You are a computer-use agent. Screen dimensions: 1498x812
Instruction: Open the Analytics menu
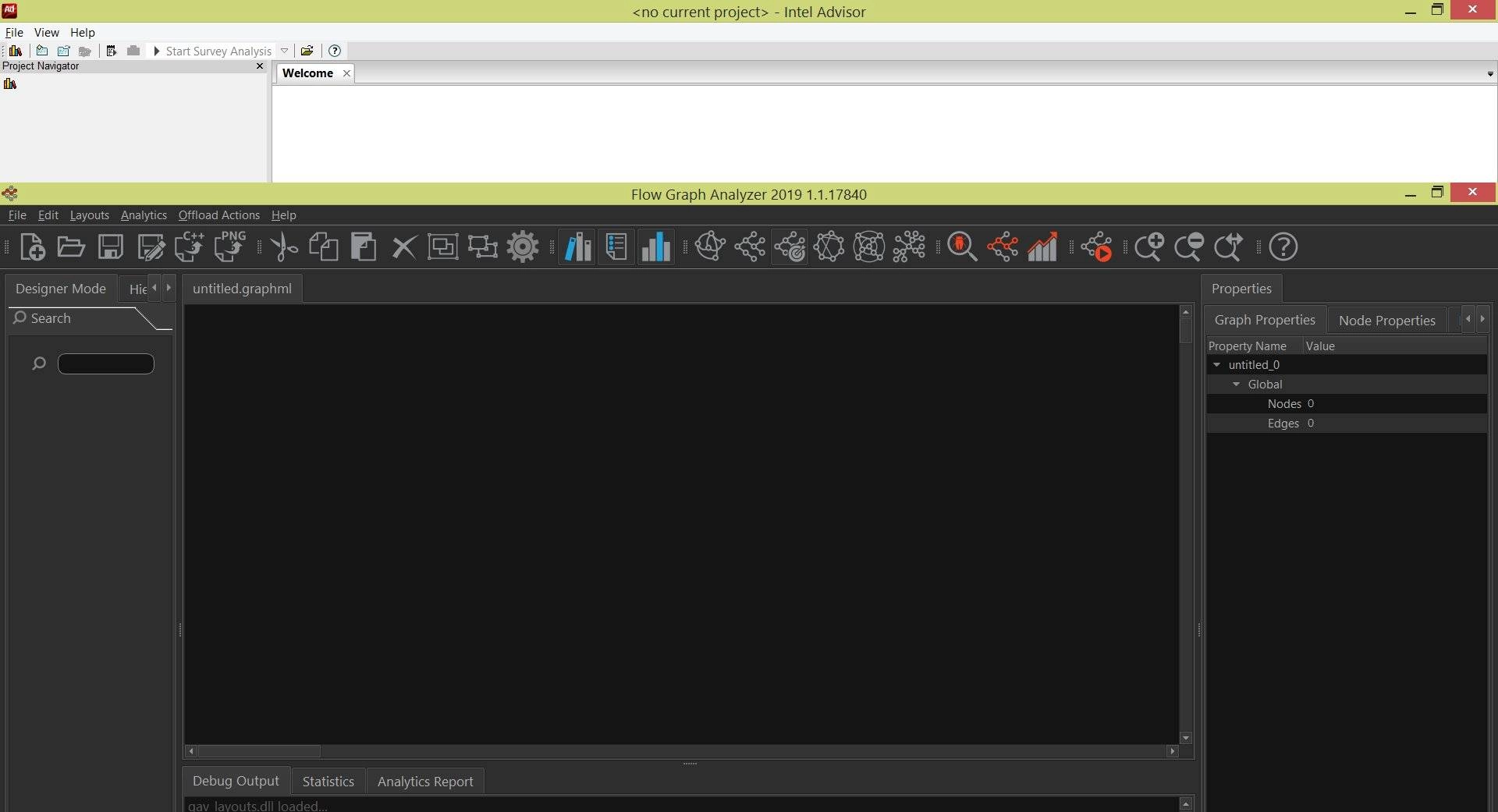point(144,215)
